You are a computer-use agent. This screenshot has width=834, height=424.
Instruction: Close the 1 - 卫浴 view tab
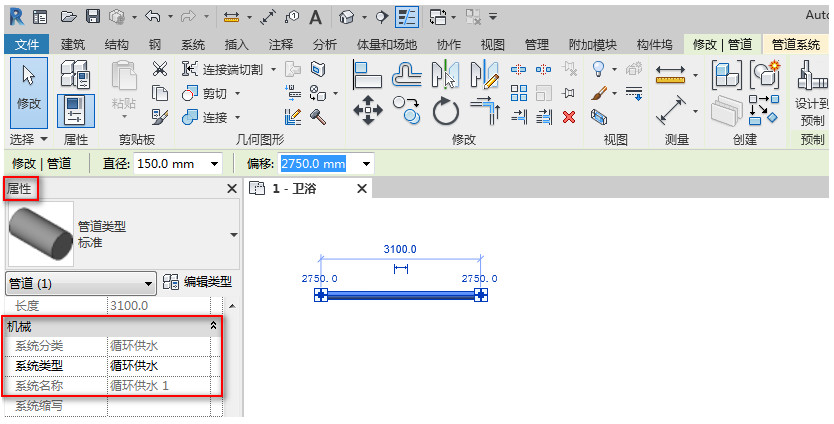point(362,188)
